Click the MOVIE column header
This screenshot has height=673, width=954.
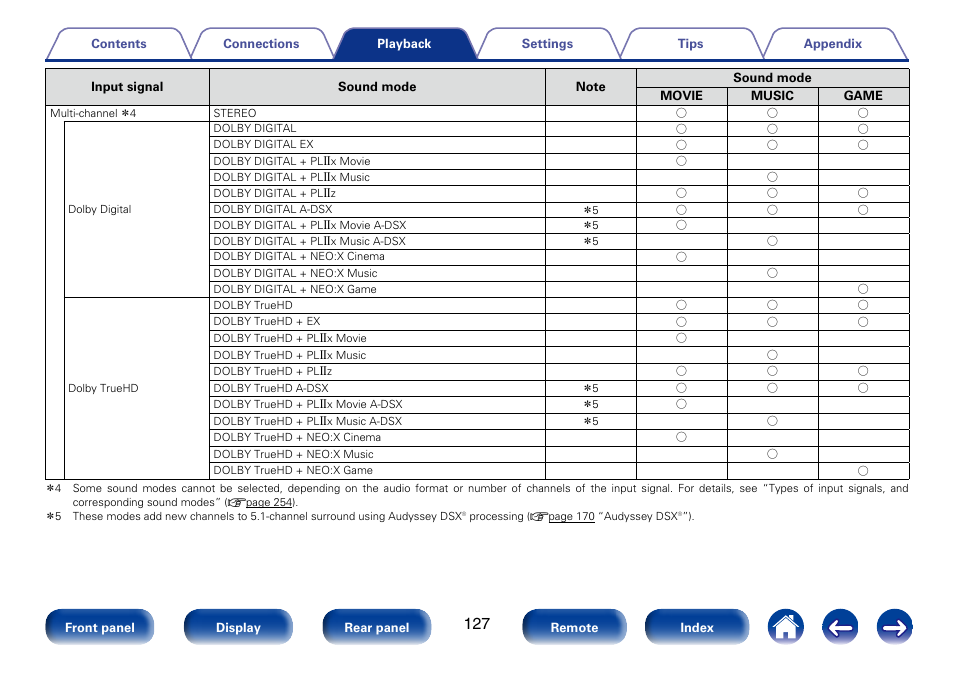pos(681,96)
